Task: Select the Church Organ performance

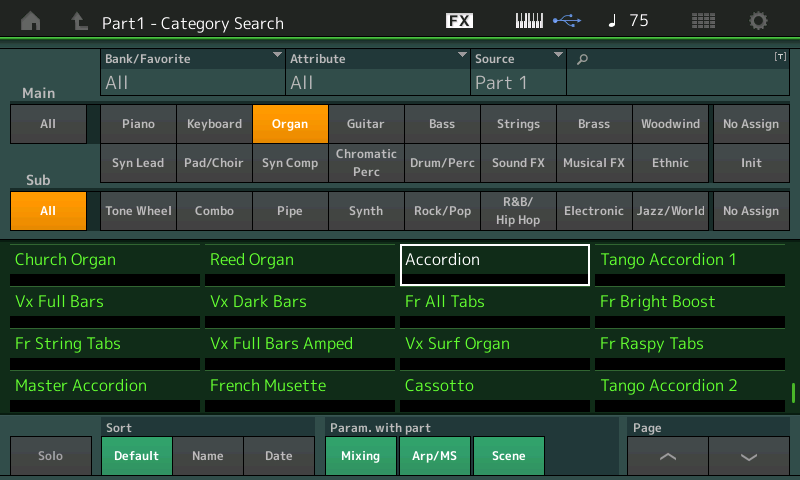Action: click(x=105, y=265)
